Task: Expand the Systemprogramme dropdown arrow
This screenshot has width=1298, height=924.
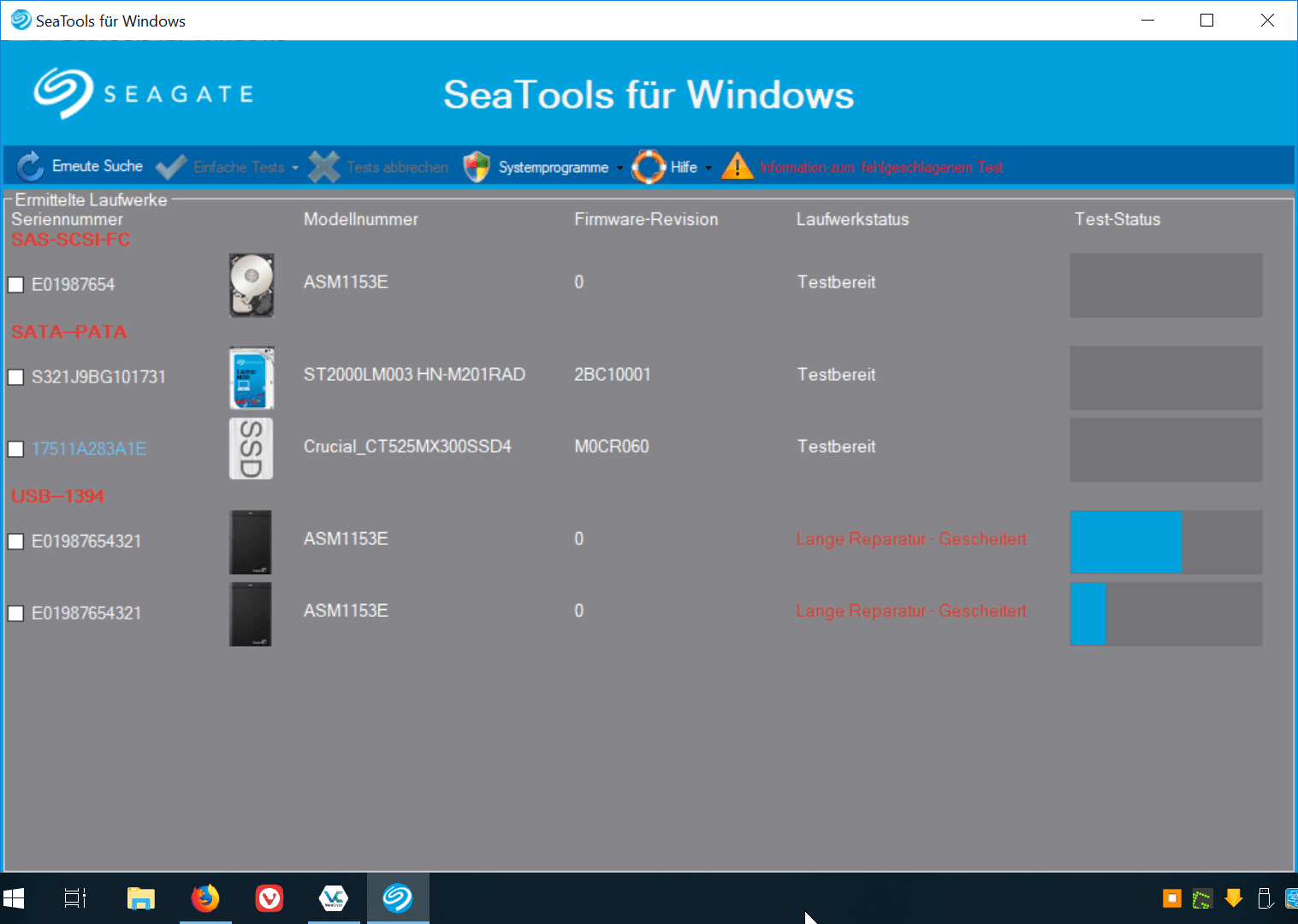Action: coord(620,168)
